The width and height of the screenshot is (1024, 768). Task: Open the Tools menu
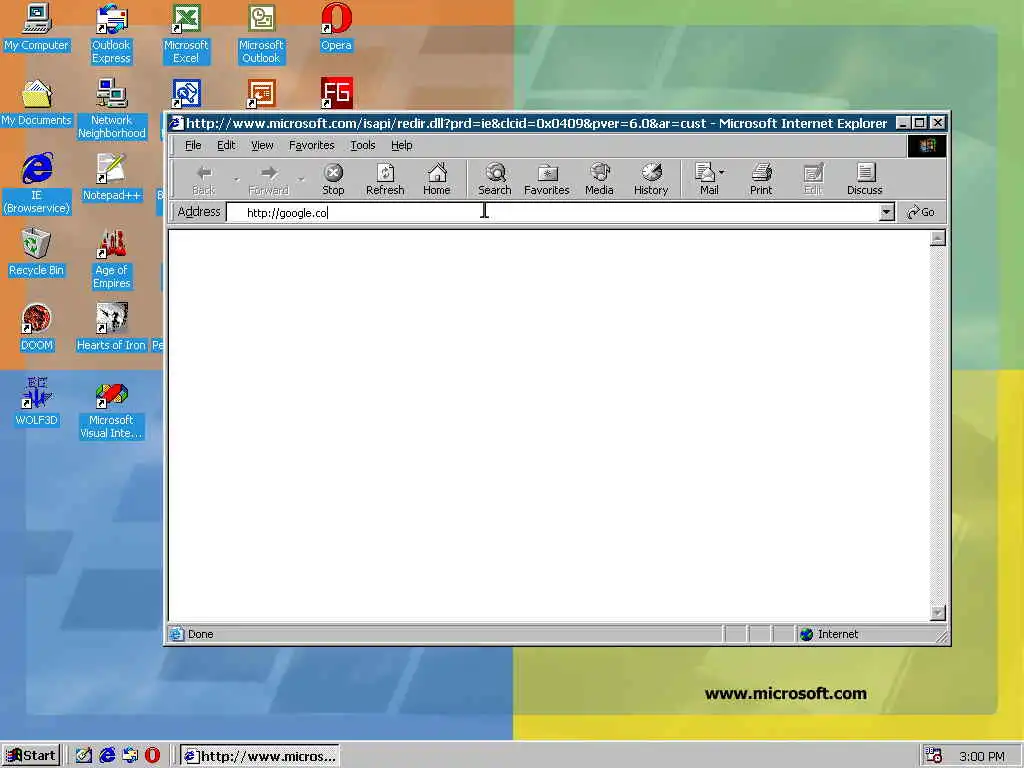pyautogui.click(x=363, y=145)
